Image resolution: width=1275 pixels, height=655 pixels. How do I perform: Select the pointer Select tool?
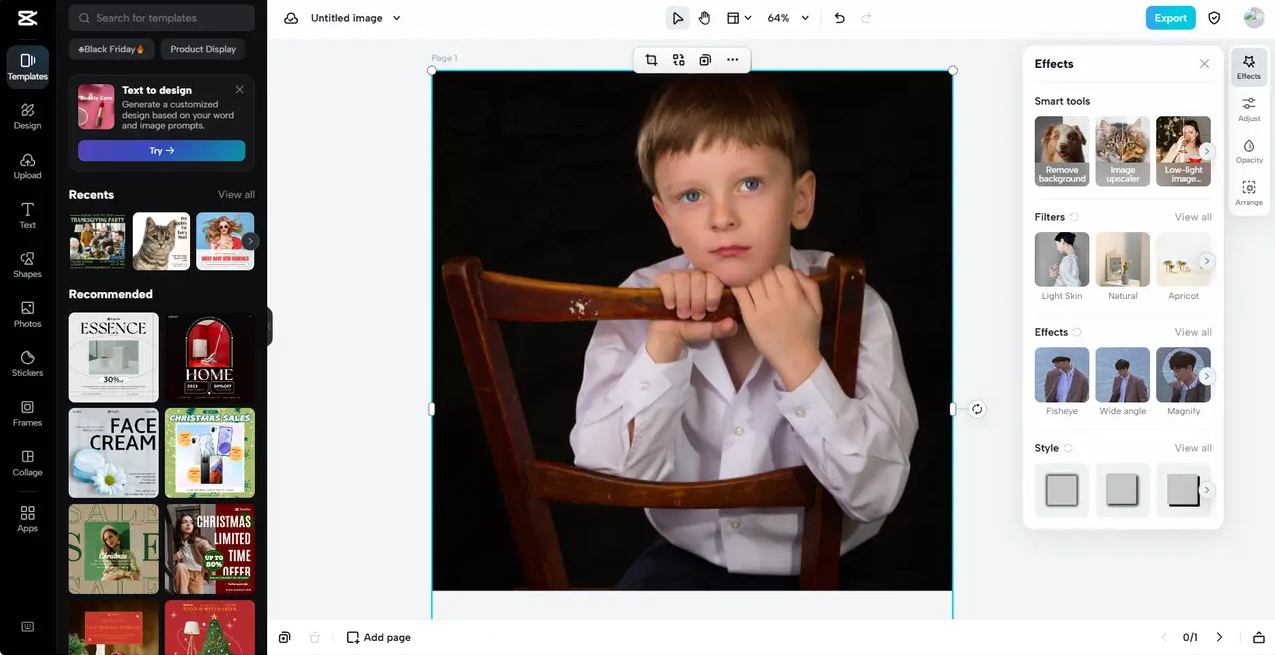click(x=678, y=18)
